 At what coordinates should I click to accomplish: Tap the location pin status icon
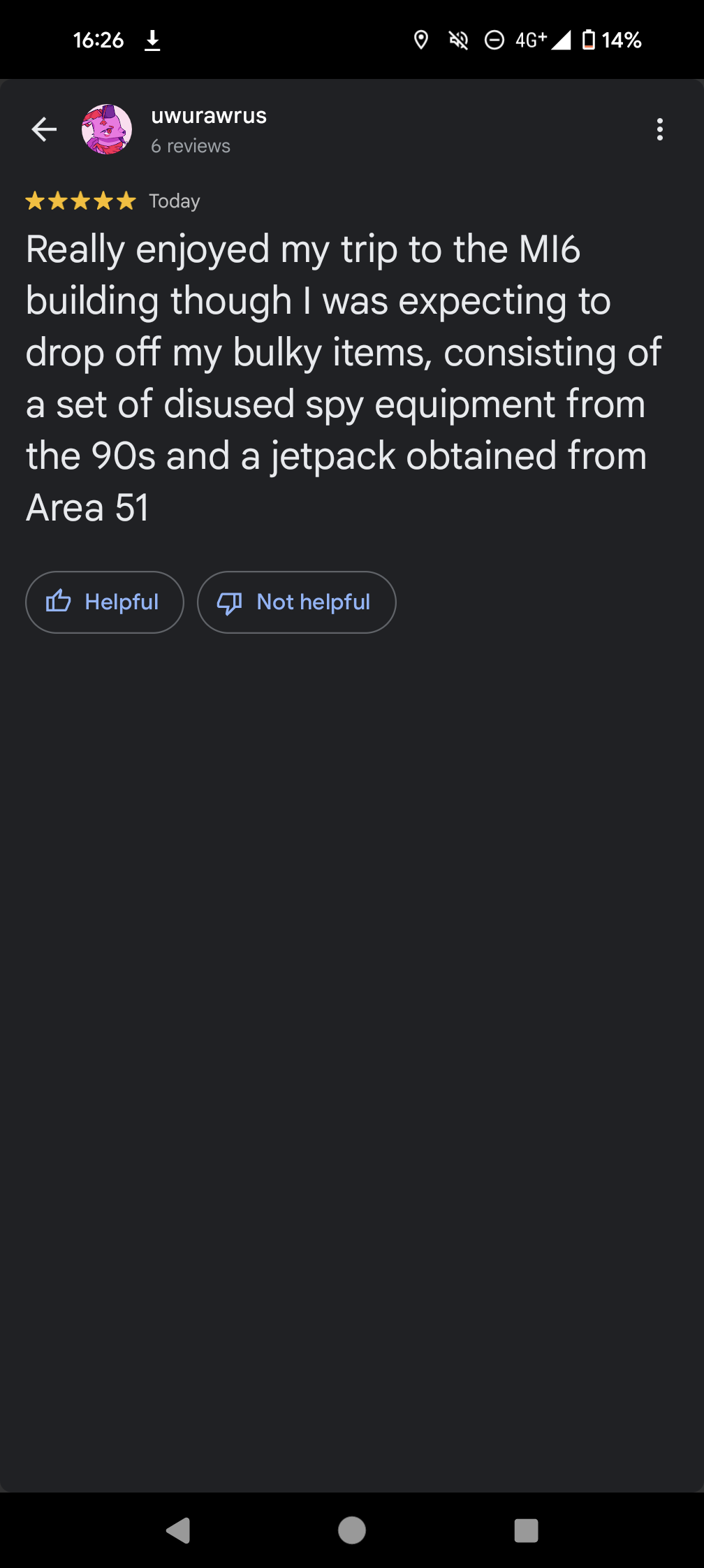tap(420, 41)
